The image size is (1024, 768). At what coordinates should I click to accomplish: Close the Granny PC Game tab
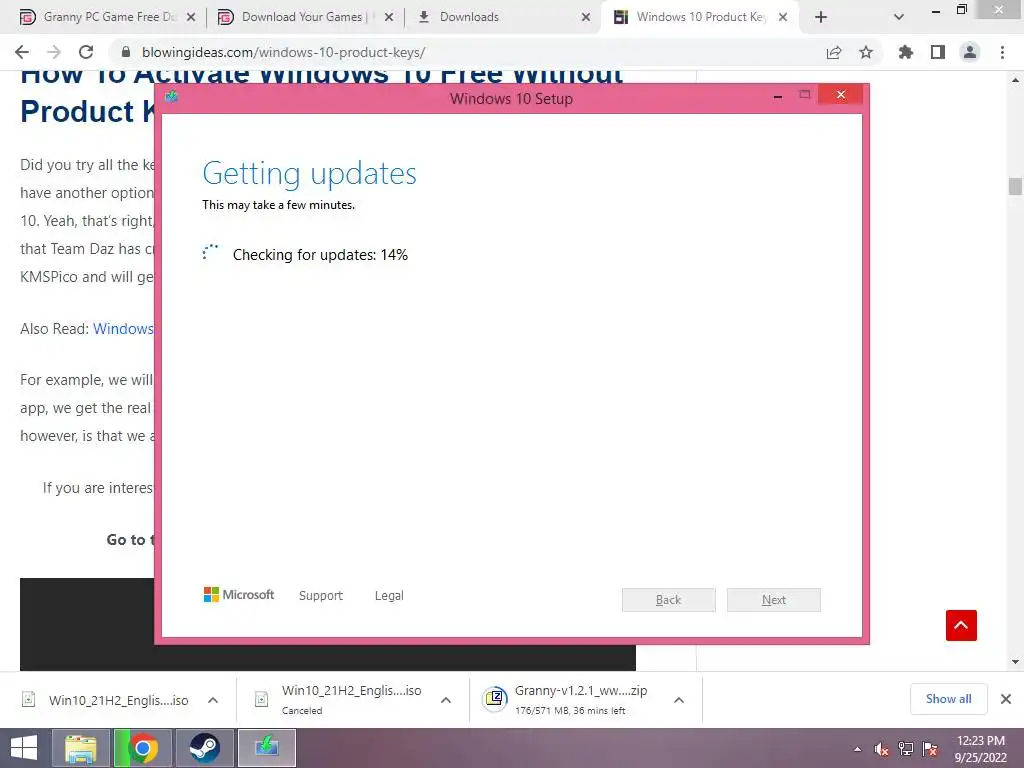191,17
